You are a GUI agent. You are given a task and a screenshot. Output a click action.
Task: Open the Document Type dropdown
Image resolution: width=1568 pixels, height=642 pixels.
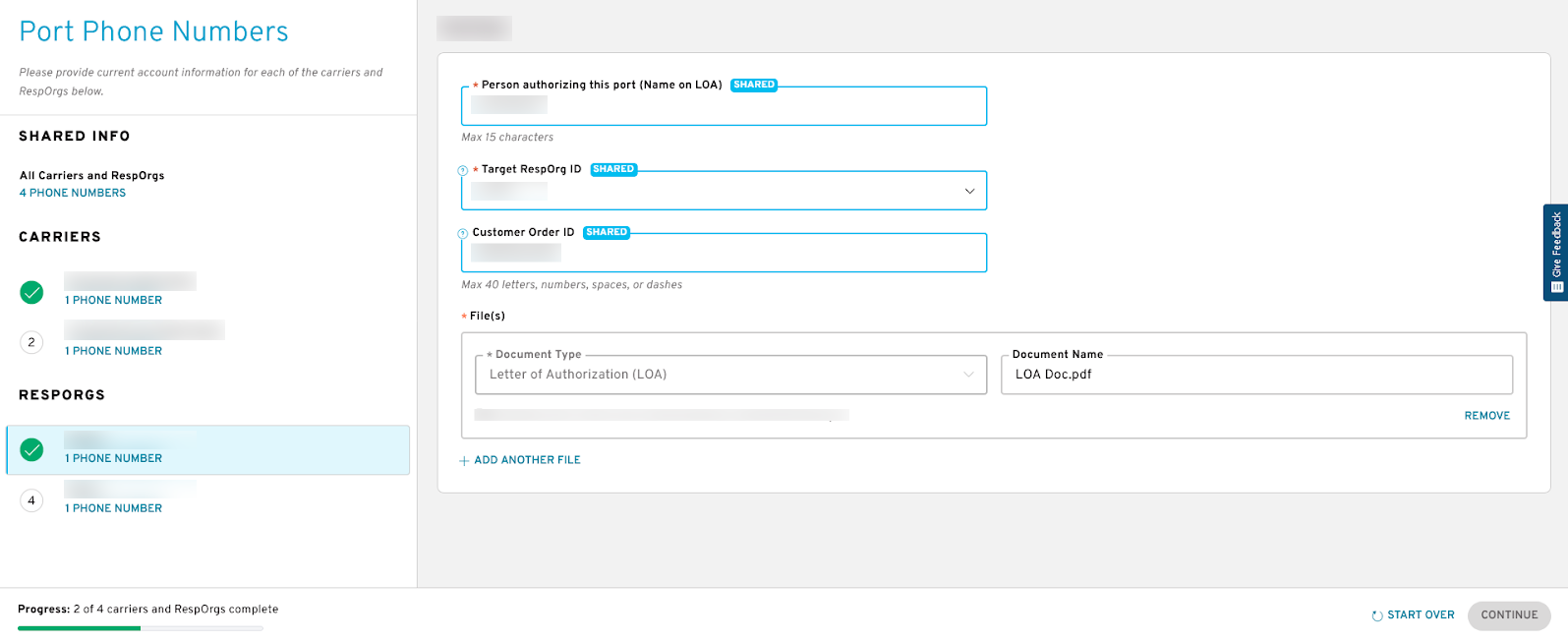pyautogui.click(x=724, y=375)
